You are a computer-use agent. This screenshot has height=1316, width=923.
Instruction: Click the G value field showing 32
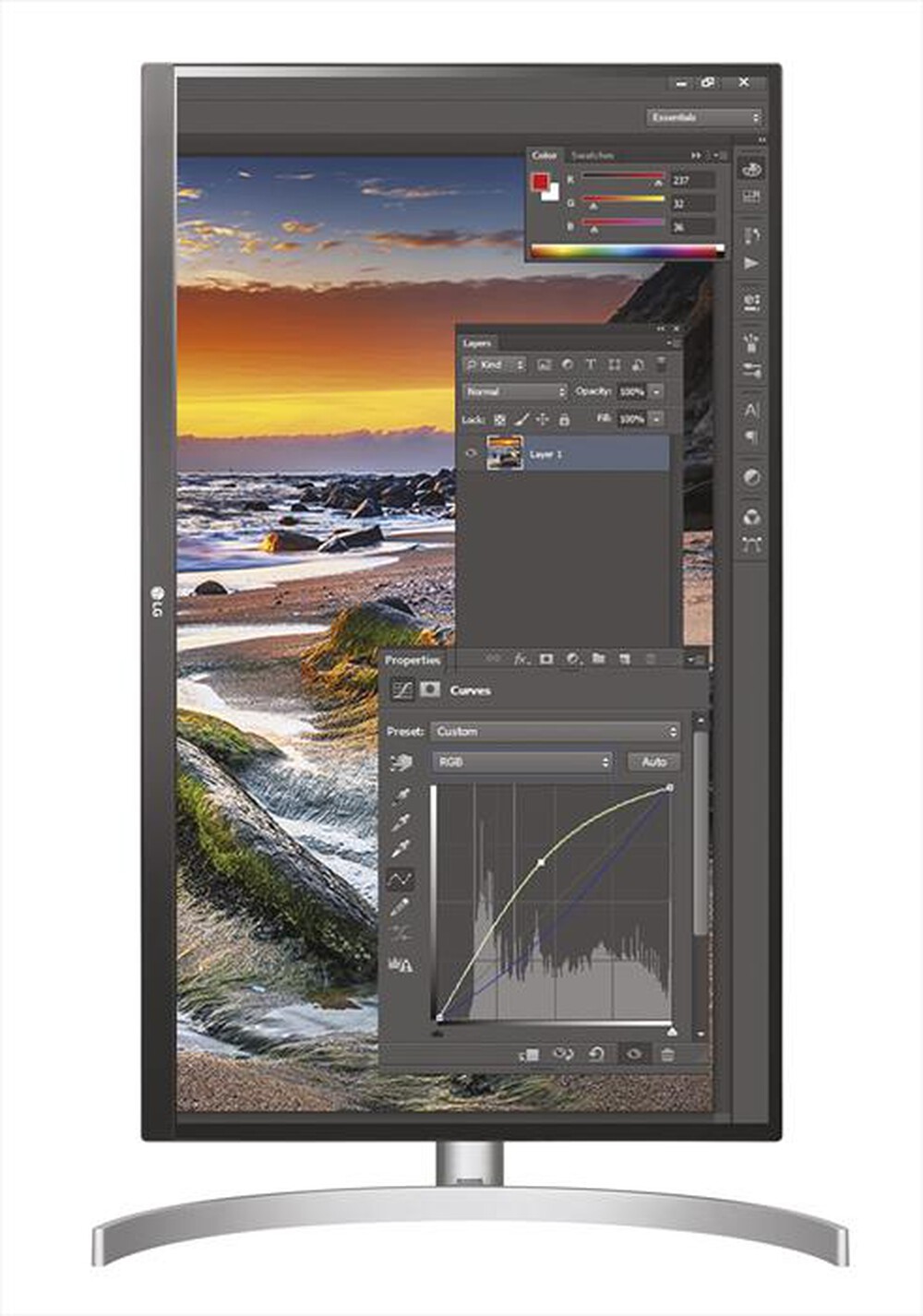click(693, 203)
